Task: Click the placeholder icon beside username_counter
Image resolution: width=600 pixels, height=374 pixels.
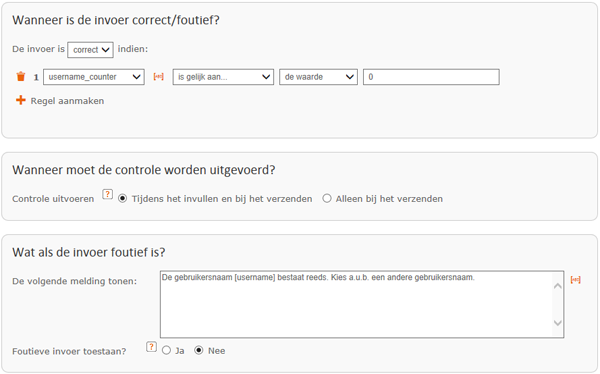Action: click(158, 77)
